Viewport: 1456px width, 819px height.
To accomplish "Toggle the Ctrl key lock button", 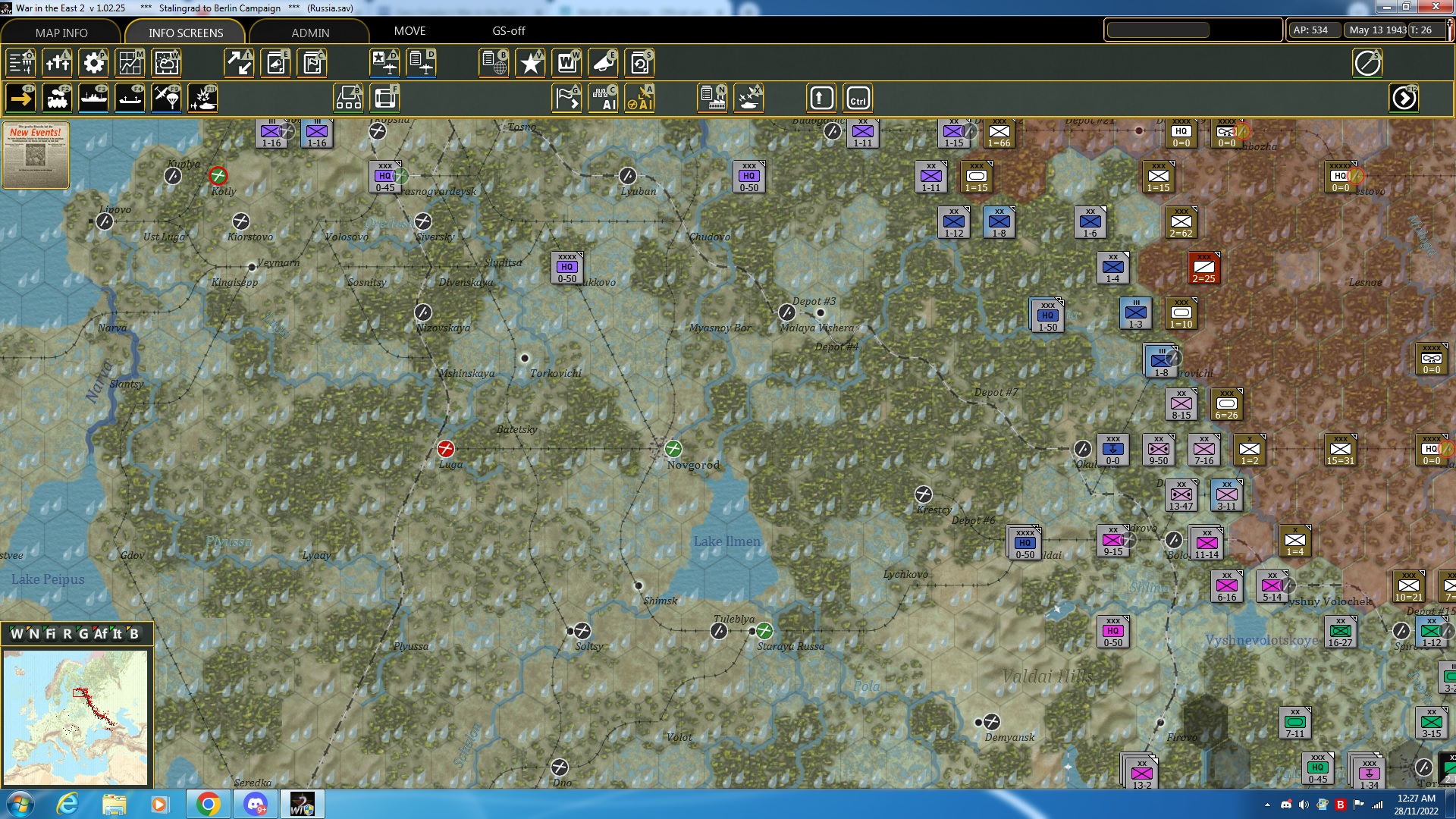I will point(858,99).
